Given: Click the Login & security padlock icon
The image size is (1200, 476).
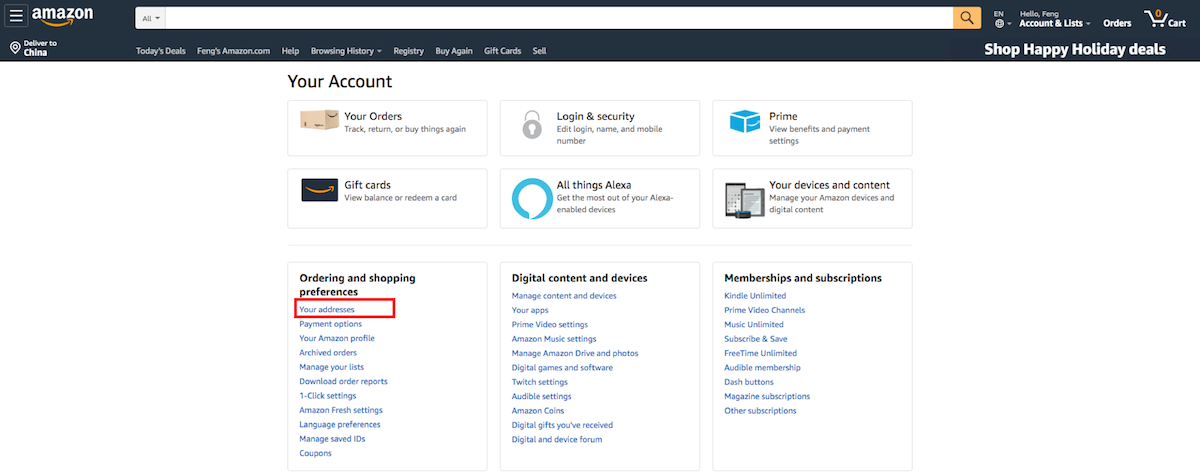Looking at the screenshot, I should [532, 125].
